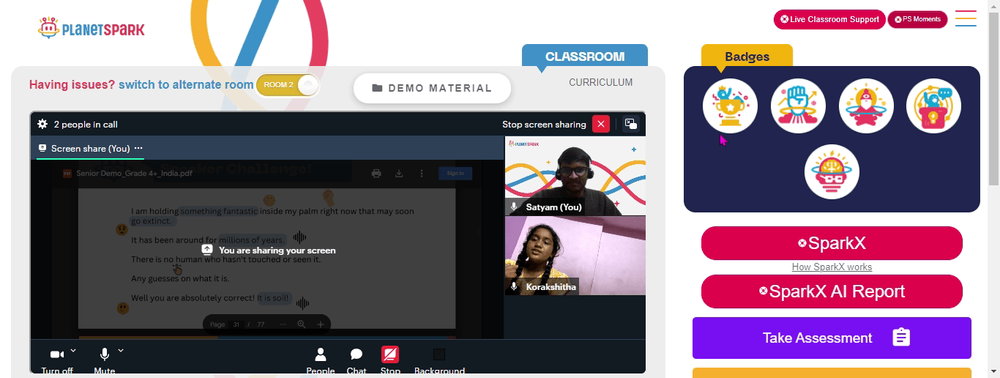Click the trophy star badge
The image size is (1000, 378).
[x=730, y=106]
